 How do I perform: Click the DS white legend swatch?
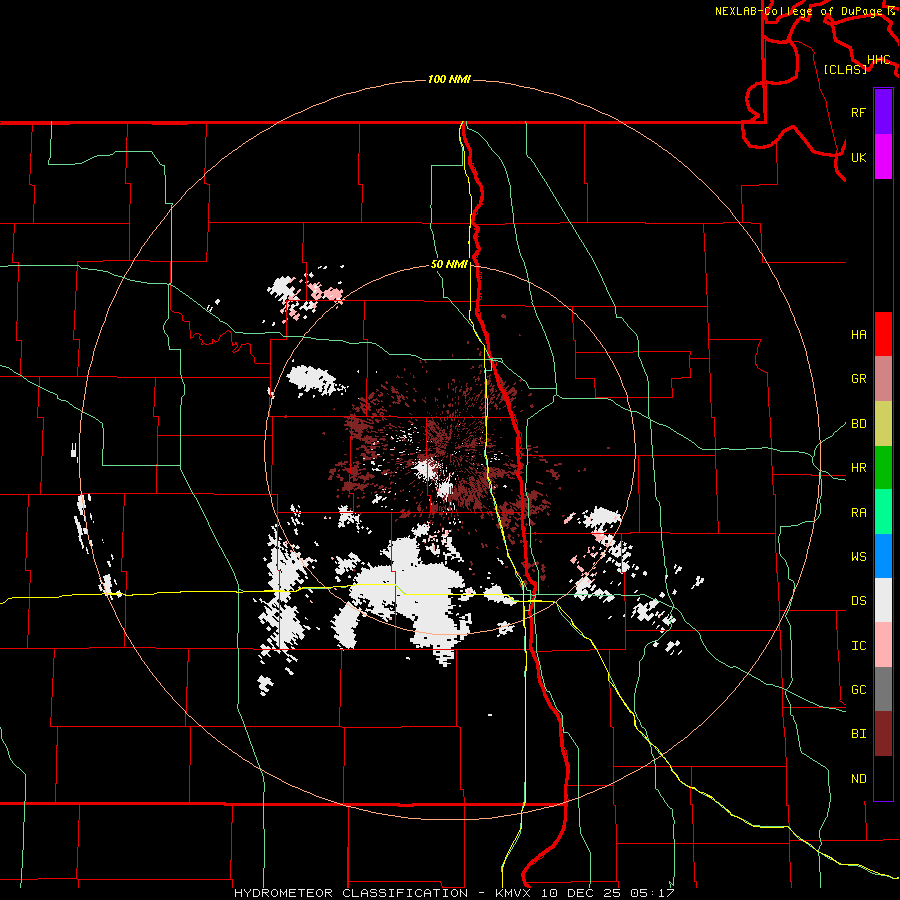click(883, 600)
